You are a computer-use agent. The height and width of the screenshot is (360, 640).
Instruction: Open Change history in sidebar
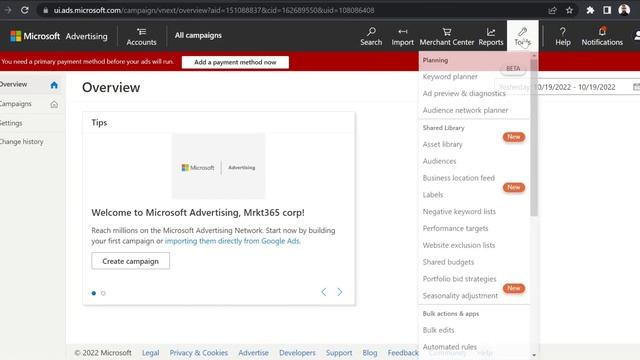(x=21, y=142)
